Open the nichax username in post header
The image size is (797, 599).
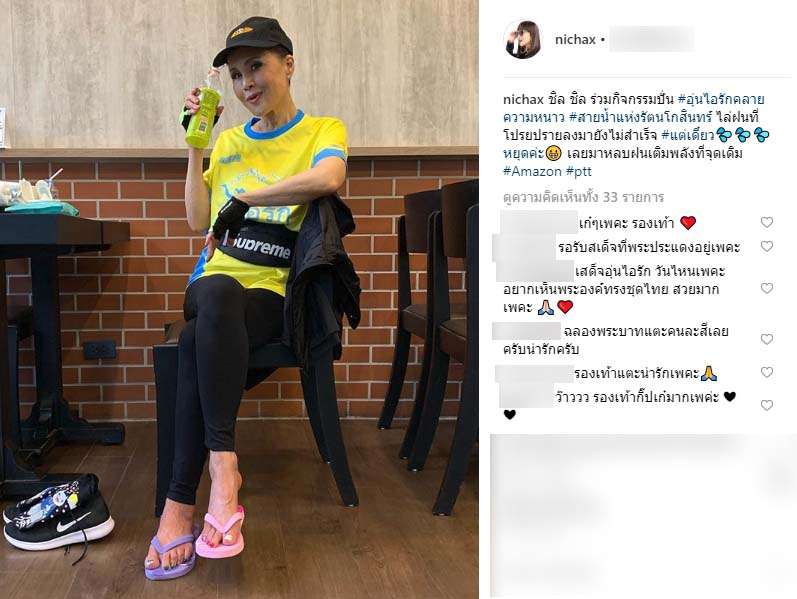pyautogui.click(x=575, y=40)
